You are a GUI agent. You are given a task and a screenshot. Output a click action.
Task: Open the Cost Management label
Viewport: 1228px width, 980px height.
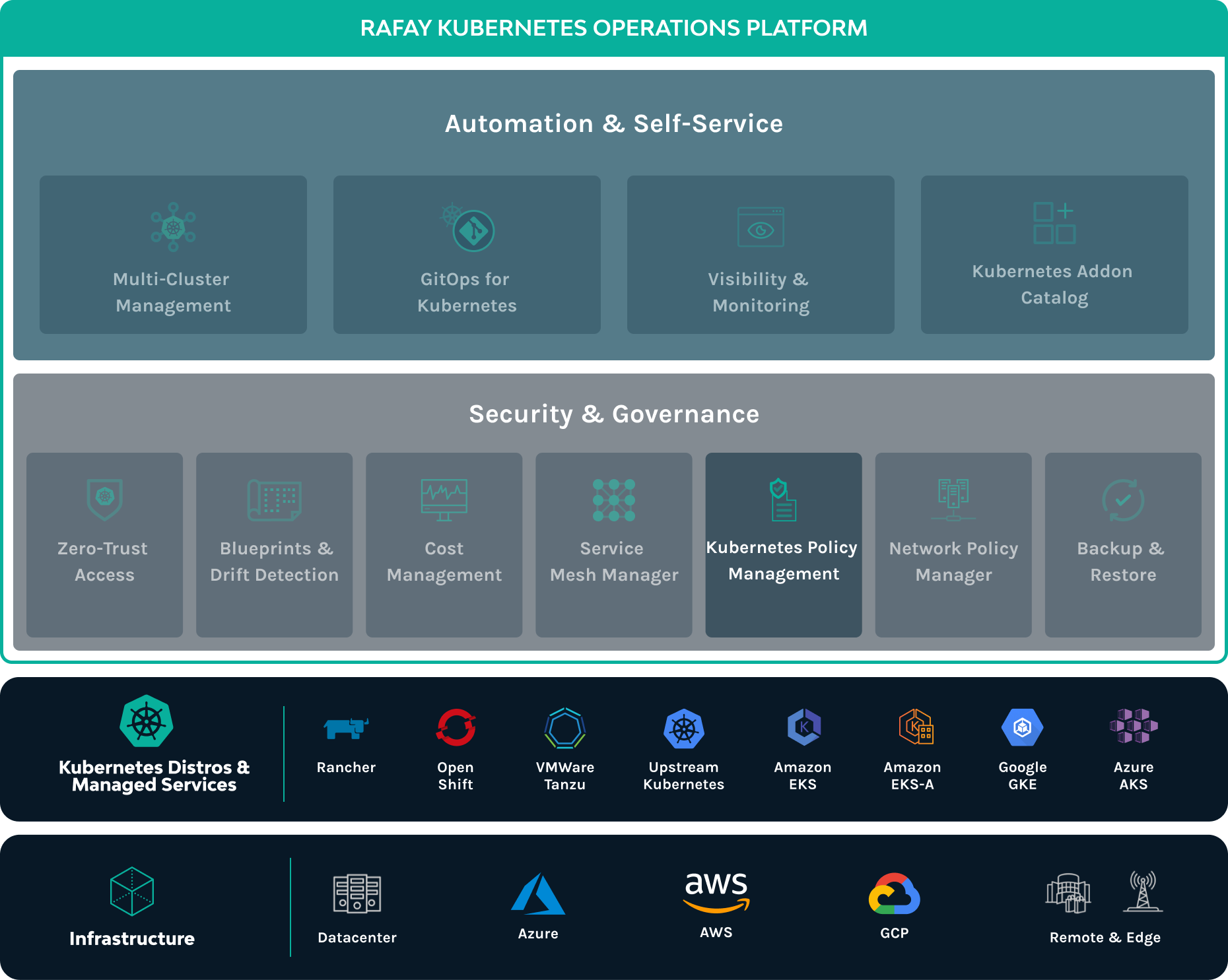(x=444, y=562)
